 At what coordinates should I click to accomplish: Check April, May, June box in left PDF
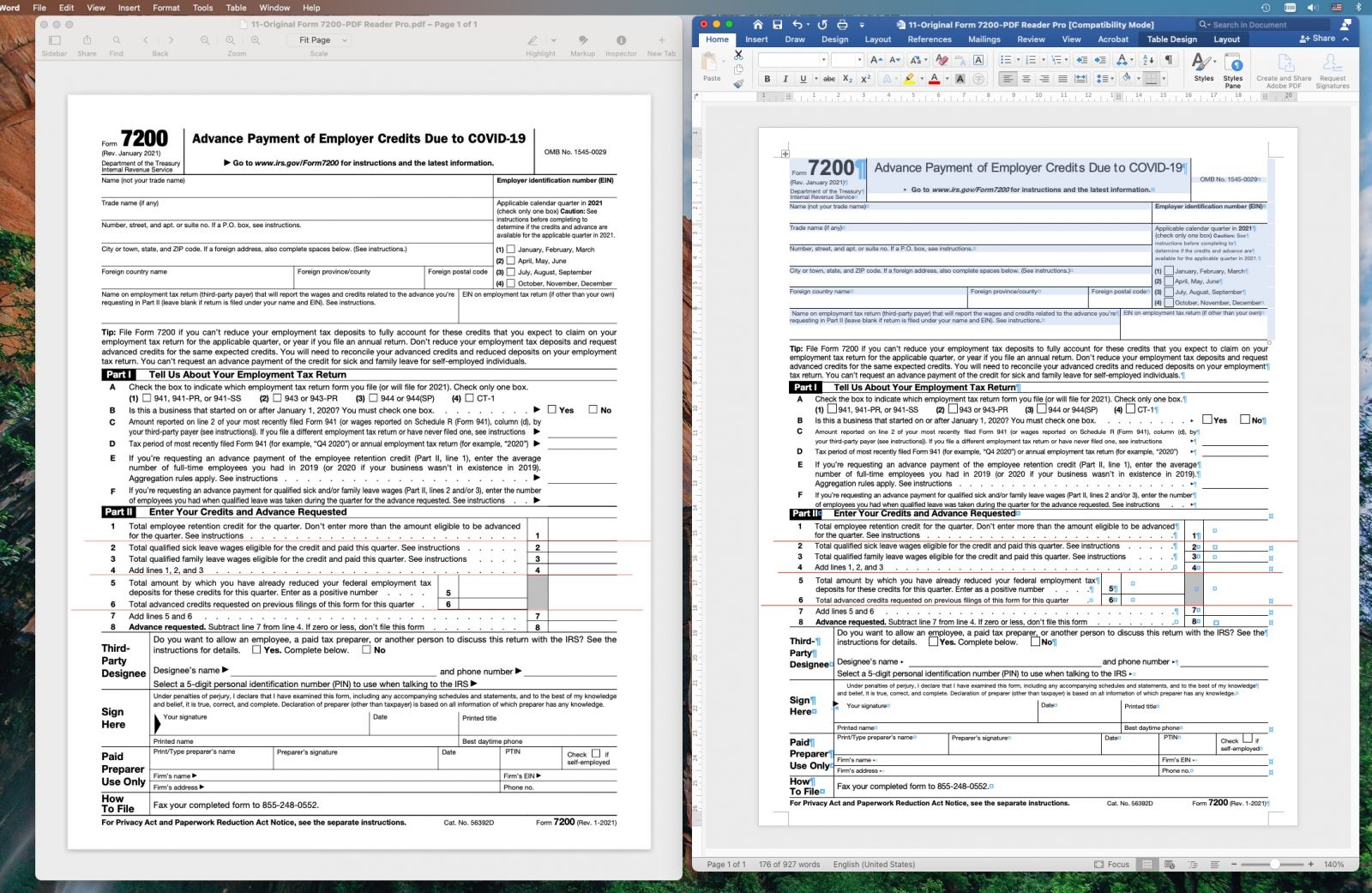click(511, 261)
